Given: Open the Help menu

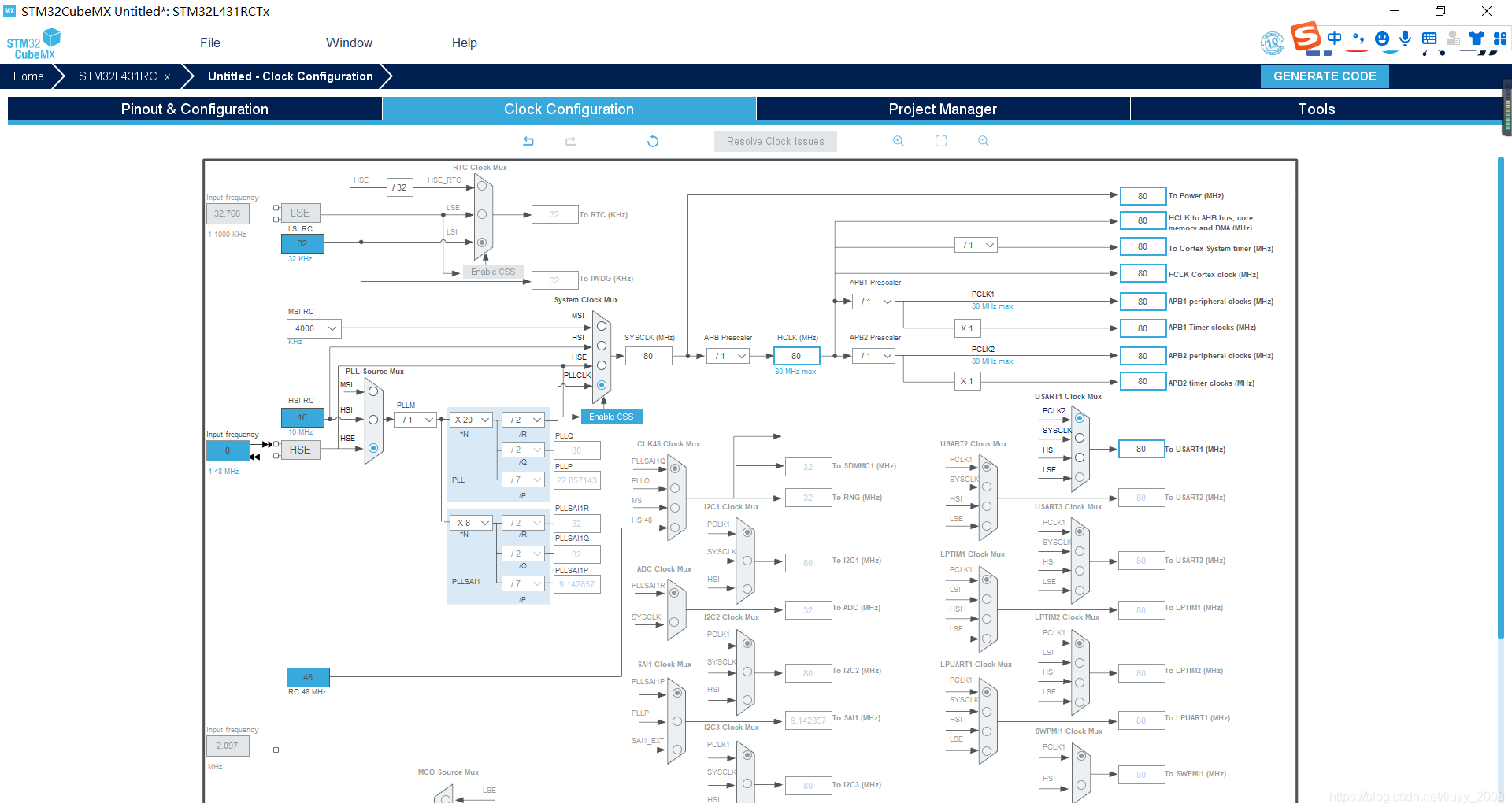Looking at the screenshot, I should point(465,43).
